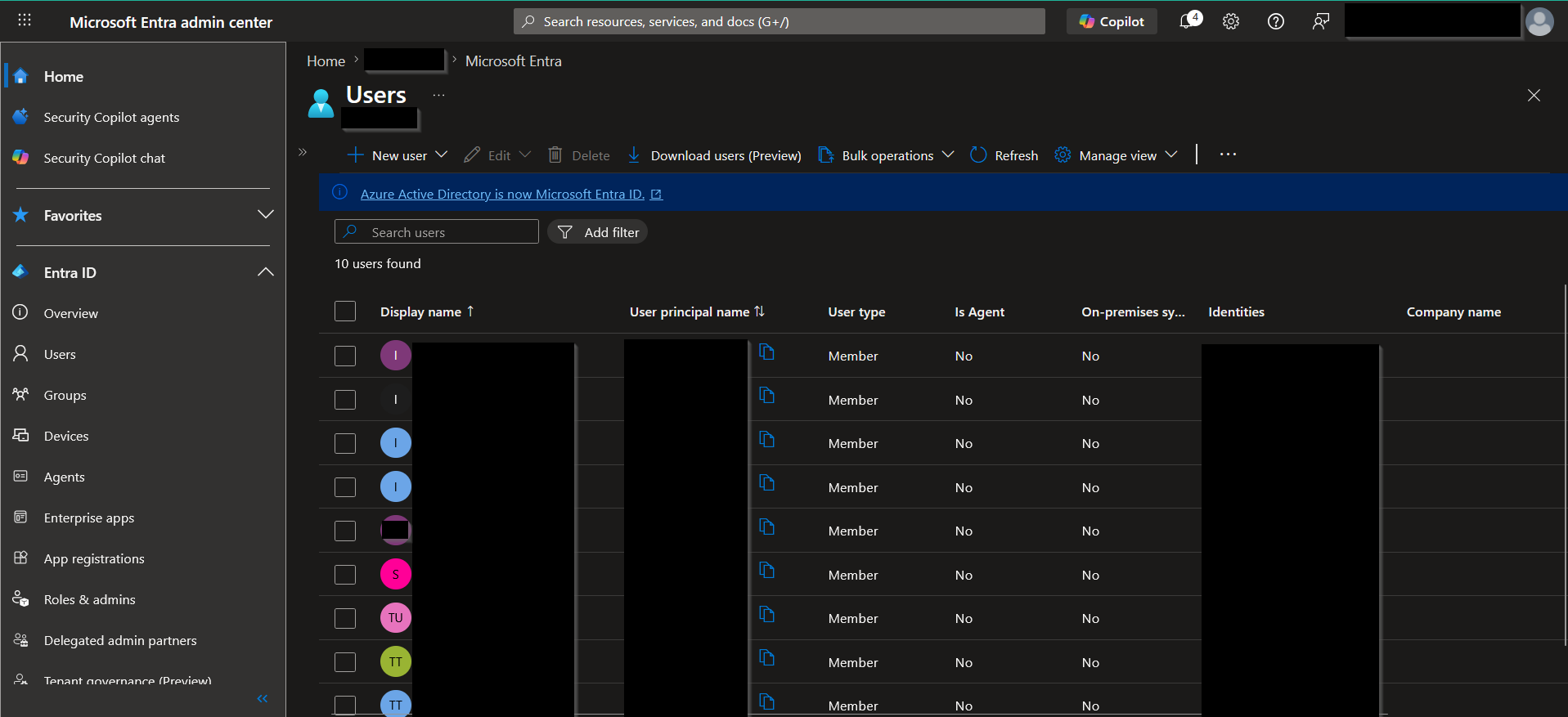
Task: Collapse the sidebar with double chevron
Action: coord(263,698)
